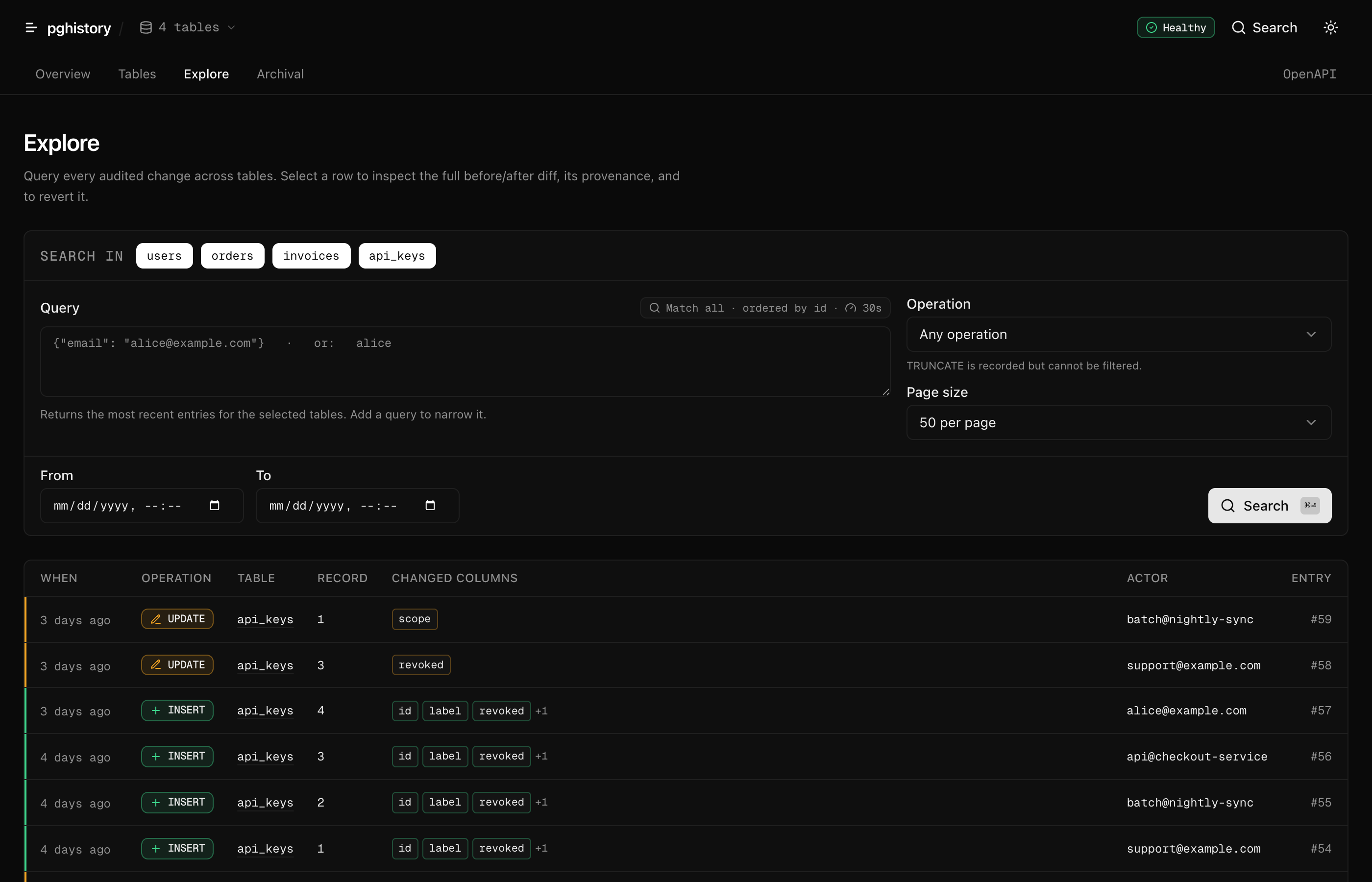The width and height of the screenshot is (1372, 882).
Task: Click the pghistory home title
Action: 79,27
